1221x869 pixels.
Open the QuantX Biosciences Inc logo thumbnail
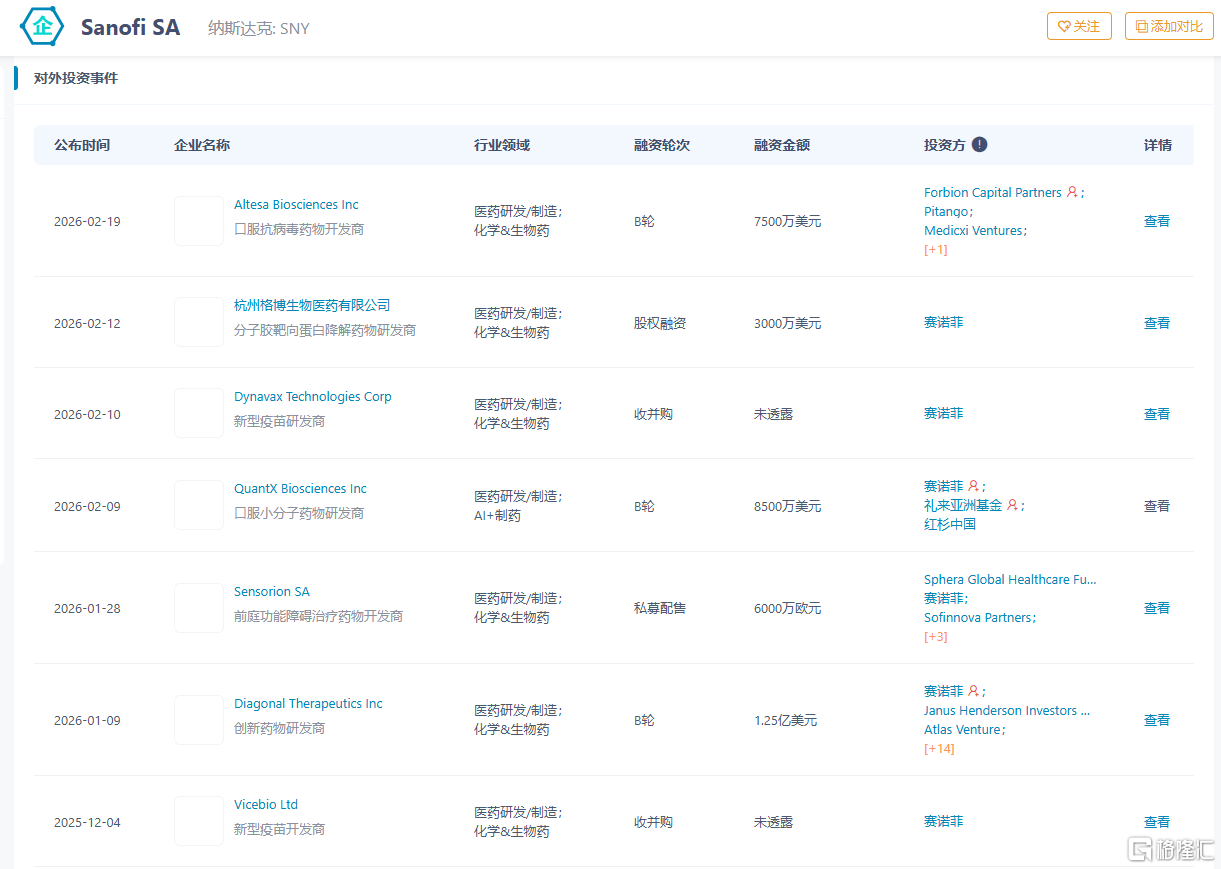pos(199,505)
